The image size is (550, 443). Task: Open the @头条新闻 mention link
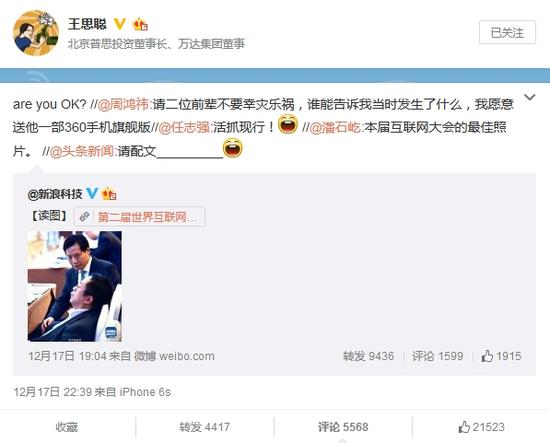click(82, 151)
